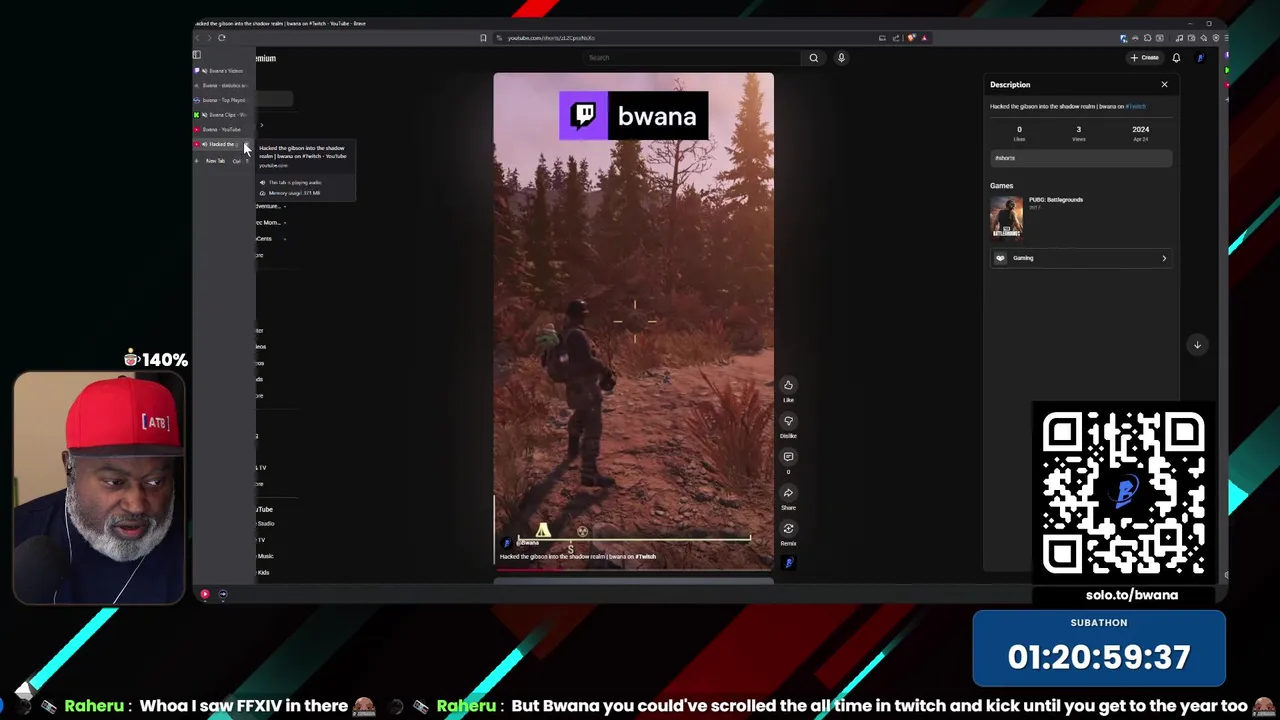The image size is (1280, 720).
Task: Bookmark this page in Brave
Action: point(483,38)
